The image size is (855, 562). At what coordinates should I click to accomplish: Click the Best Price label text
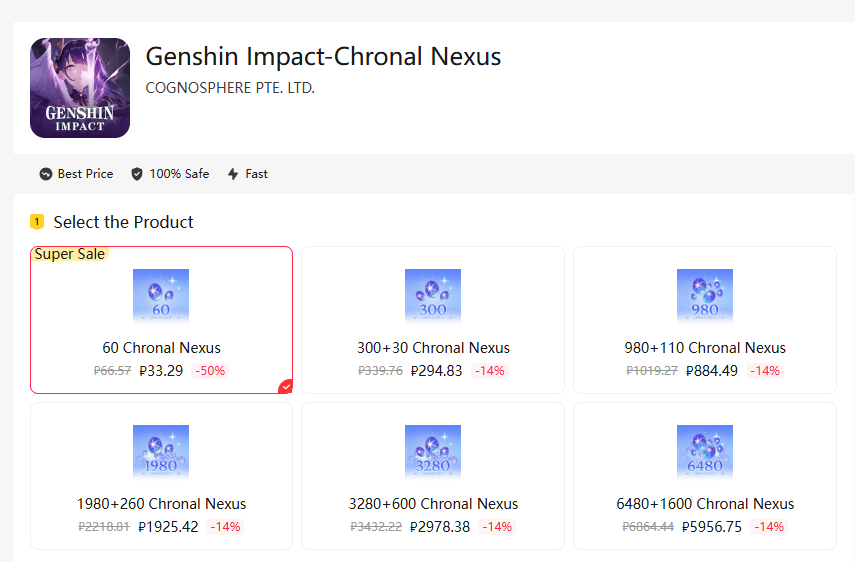point(86,174)
